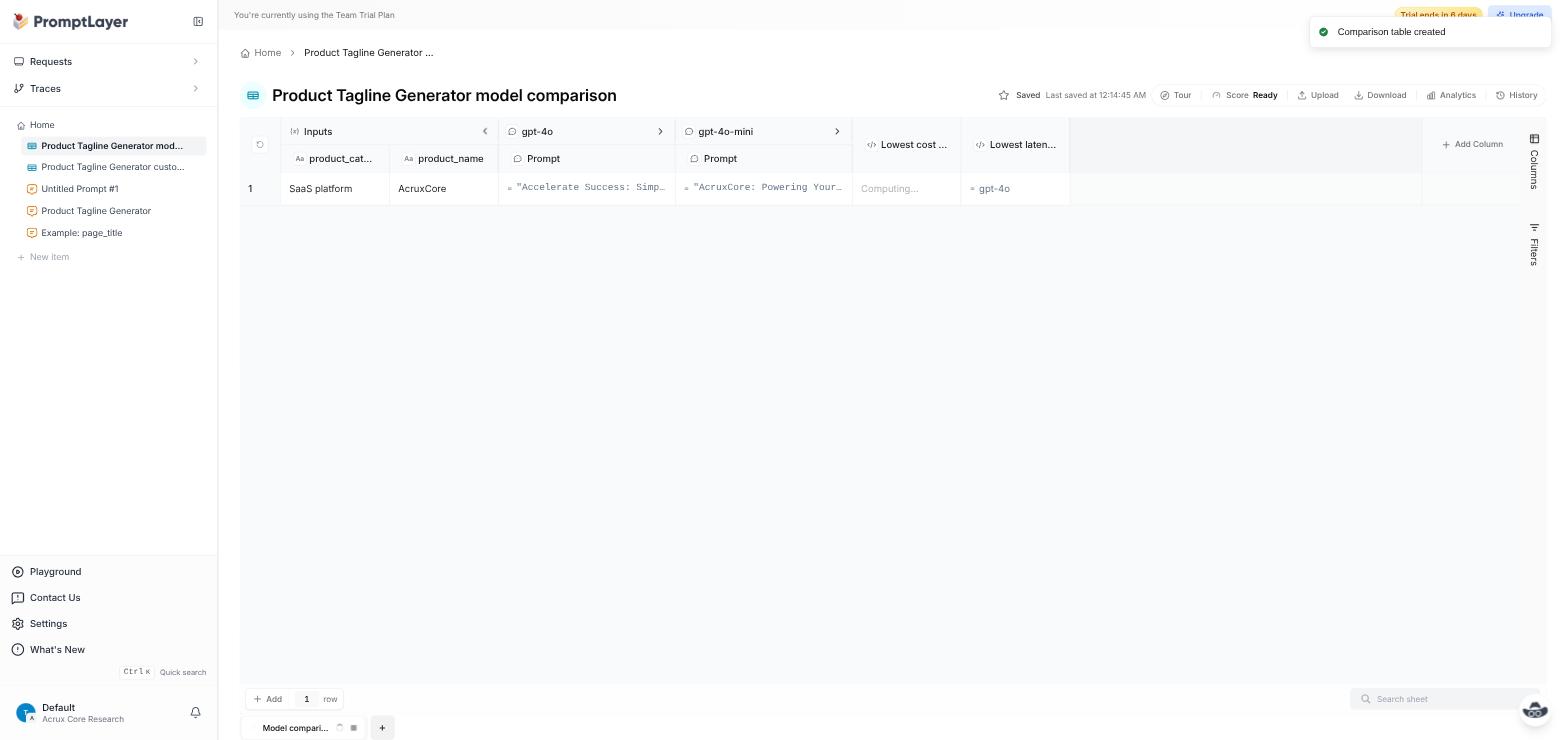Click the Comparison table created notification
This screenshot has height=740, width=1568.
point(1430,32)
